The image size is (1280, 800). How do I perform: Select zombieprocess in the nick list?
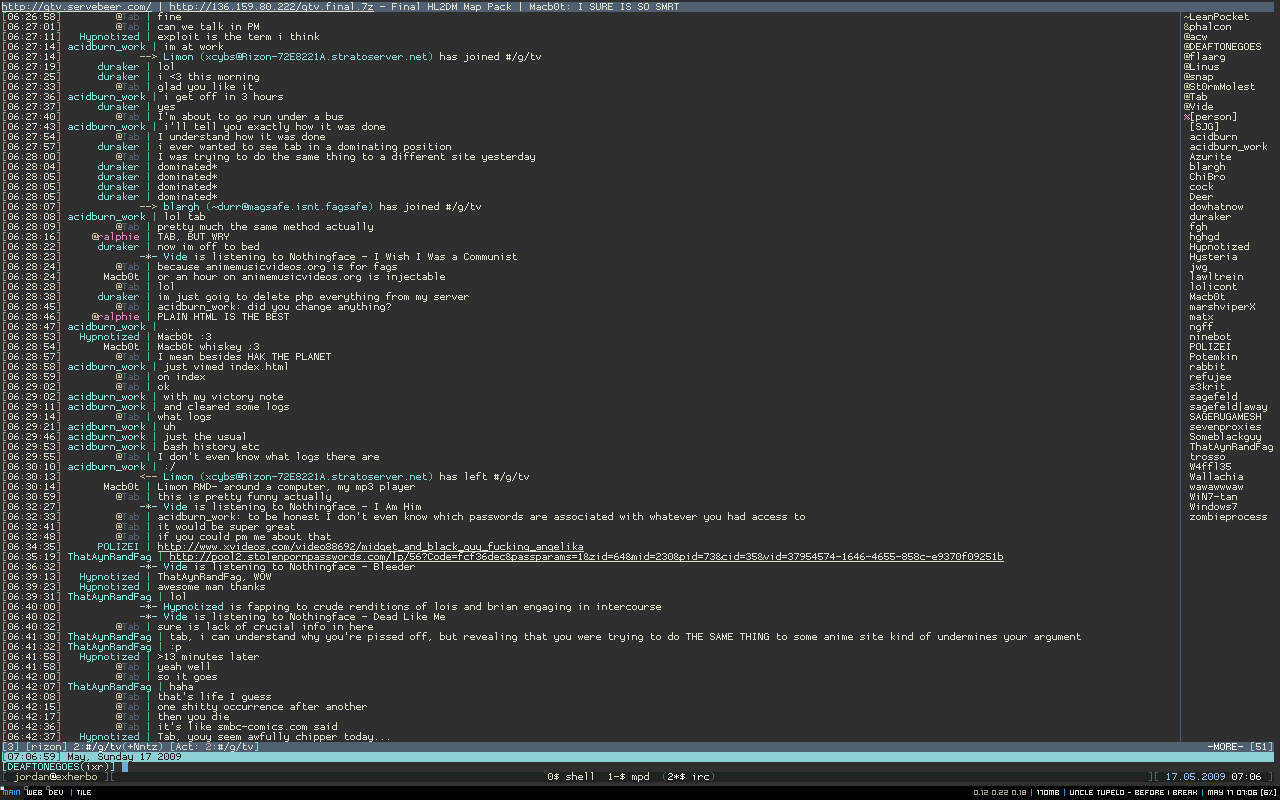(1228, 516)
